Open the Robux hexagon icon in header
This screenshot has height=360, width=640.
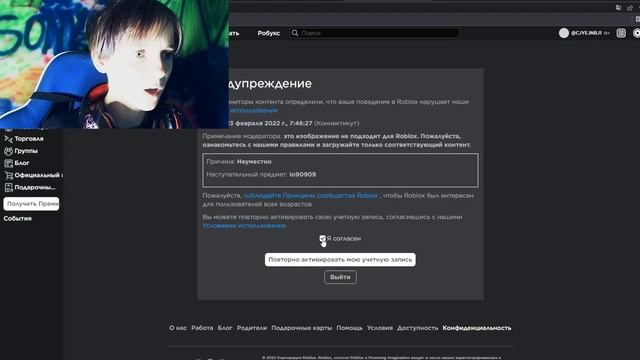636,33
